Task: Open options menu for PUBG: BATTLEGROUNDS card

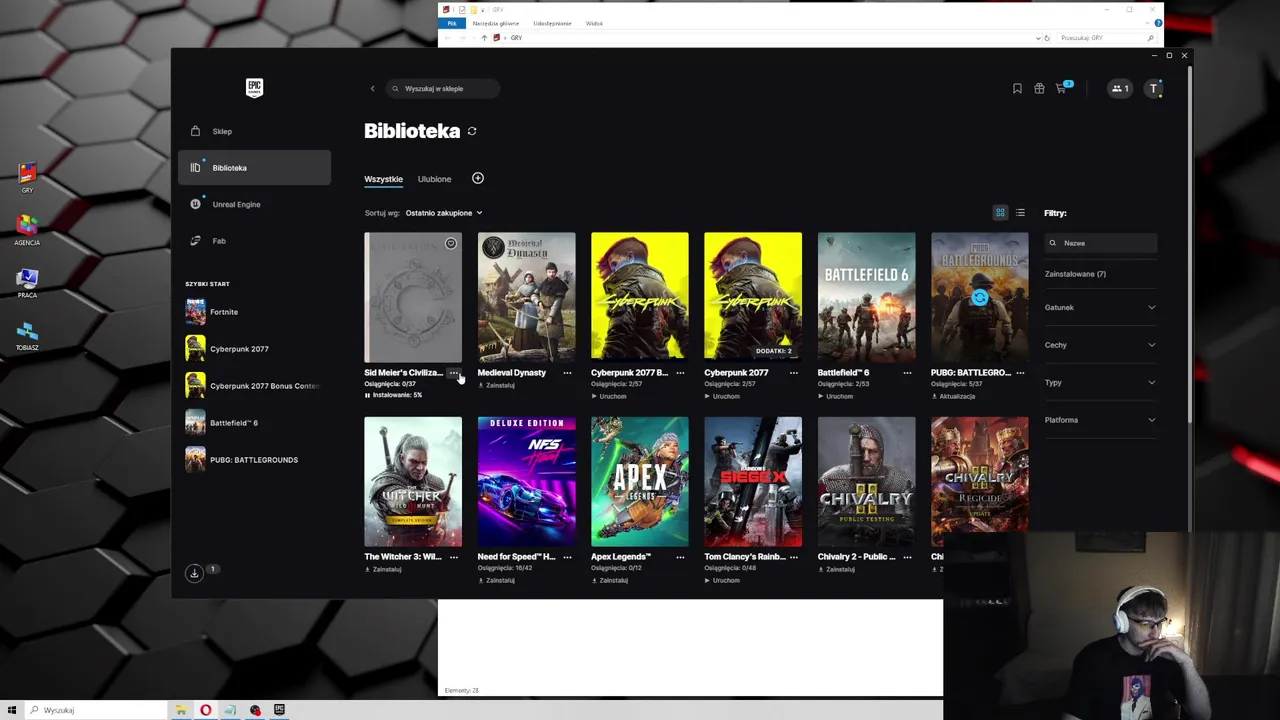Action: (1020, 373)
